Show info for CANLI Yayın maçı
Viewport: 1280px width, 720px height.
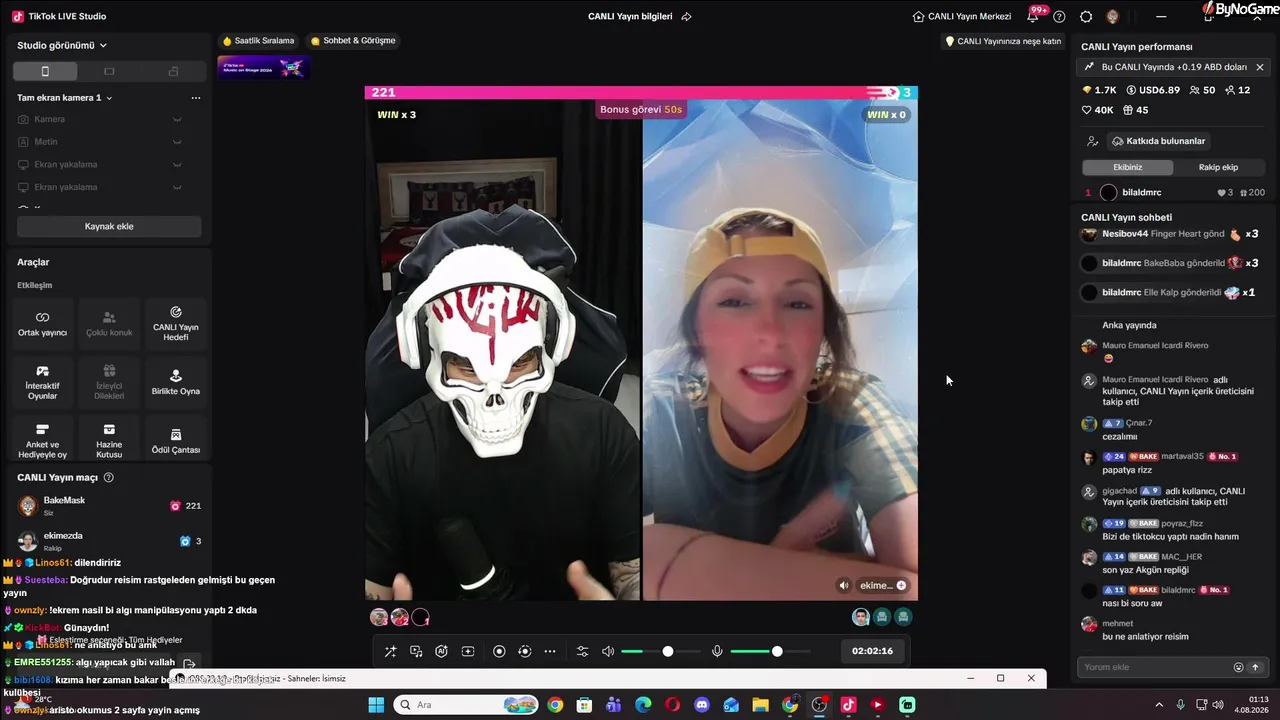pyautogui.click(x=109, y=478)
